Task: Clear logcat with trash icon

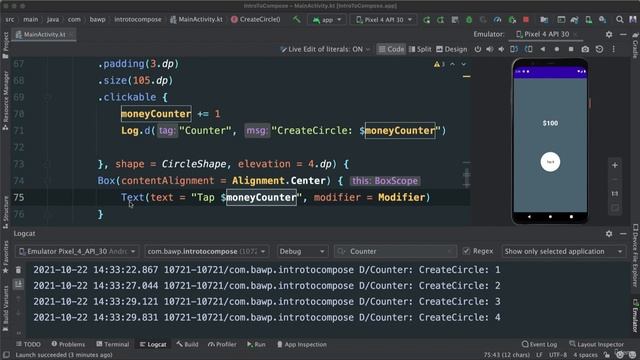Action: tap(18, 270)
